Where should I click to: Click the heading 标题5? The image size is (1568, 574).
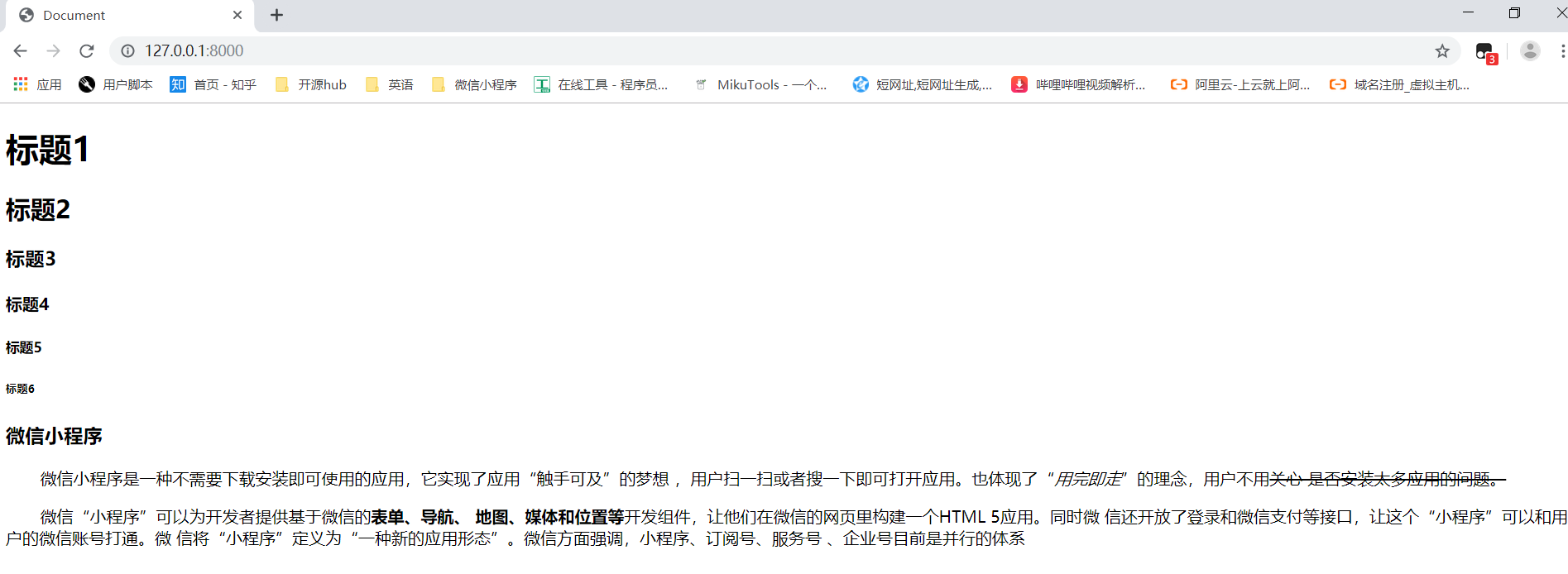point(23,347)
